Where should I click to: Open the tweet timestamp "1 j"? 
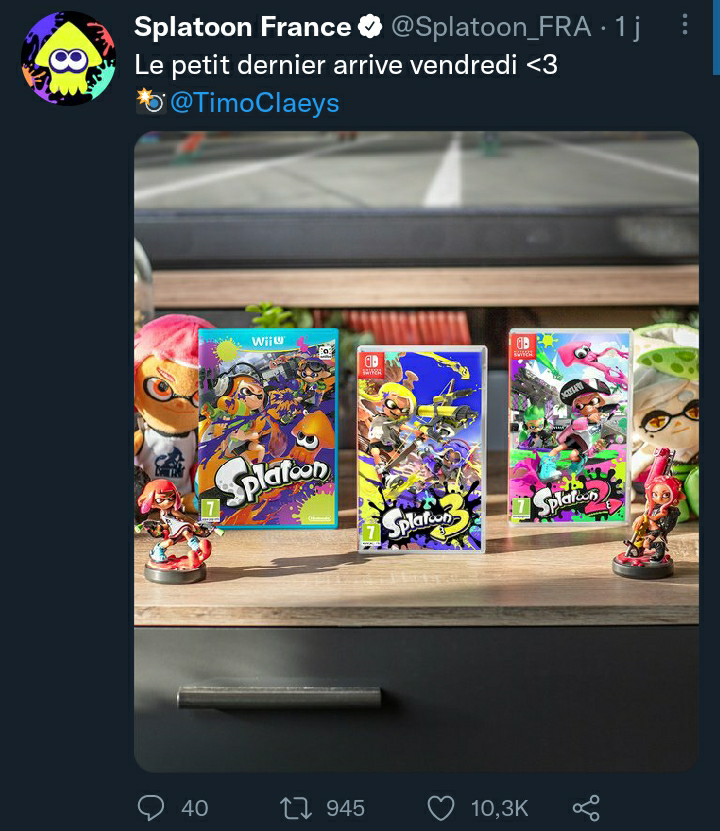click(x=627, y=27)
